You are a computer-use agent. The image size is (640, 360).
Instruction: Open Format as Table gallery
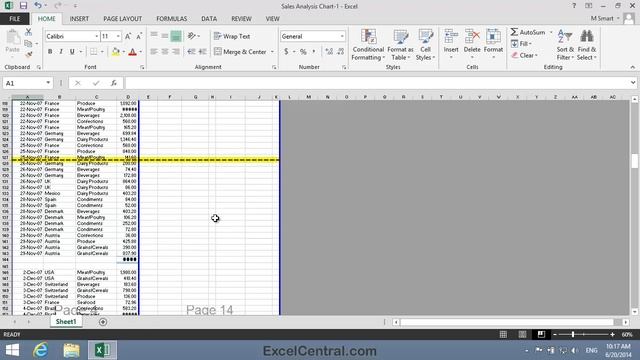click(400, 45)
